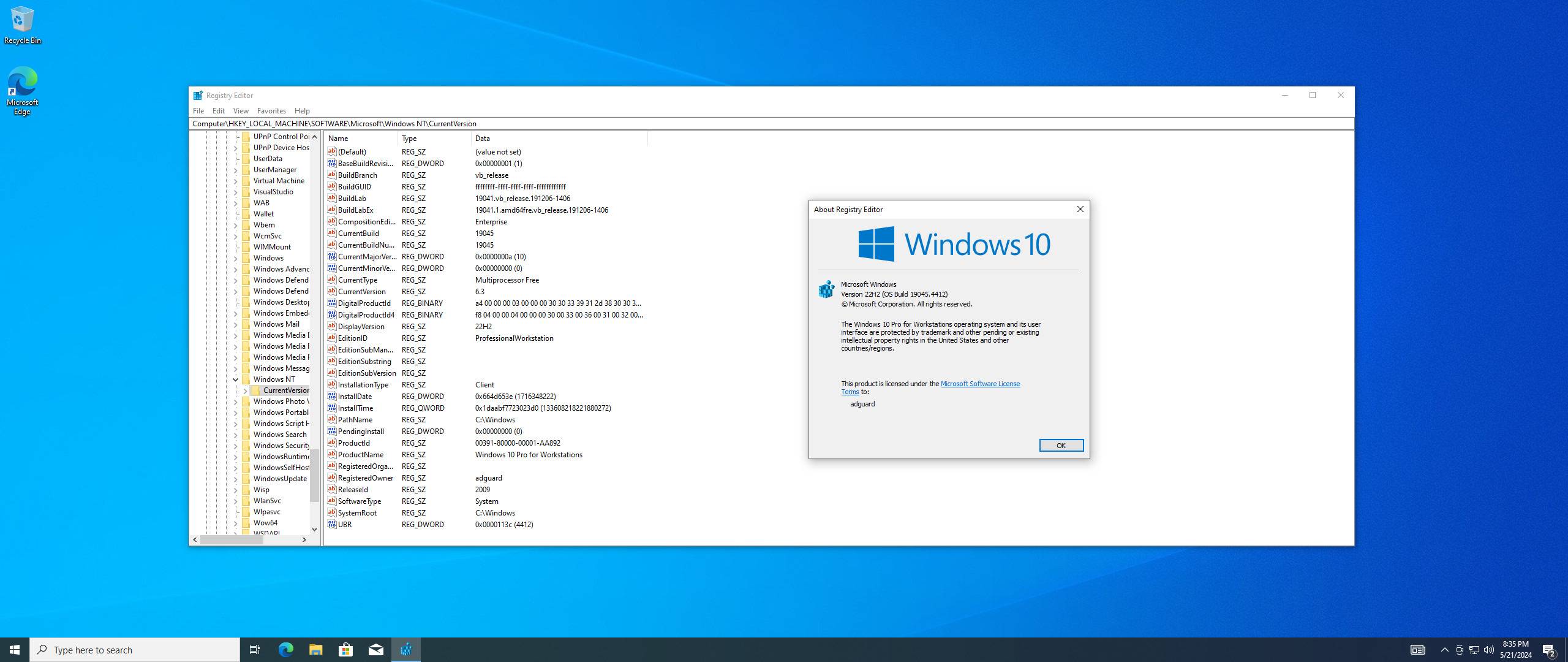This screenshot has height=662, width=1568.
Task: Open the Recycle Bin desktop icon
Action: pyautogui.click(x=22, y=25)
